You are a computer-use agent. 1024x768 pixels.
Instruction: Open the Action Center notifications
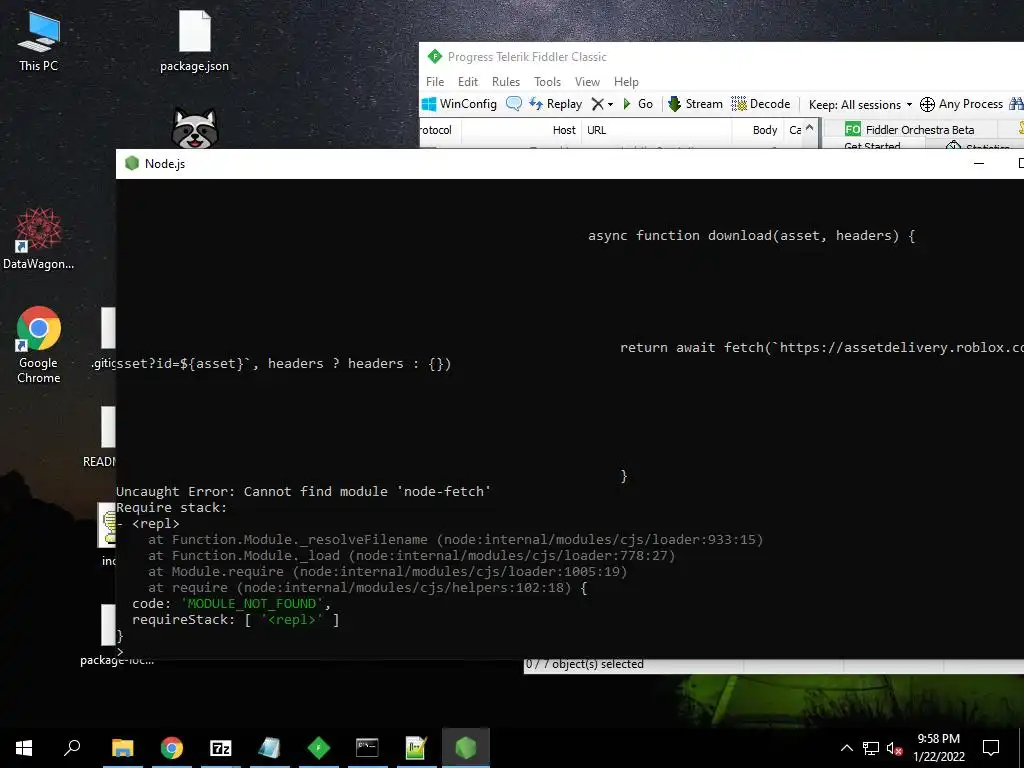click(991, 748)
